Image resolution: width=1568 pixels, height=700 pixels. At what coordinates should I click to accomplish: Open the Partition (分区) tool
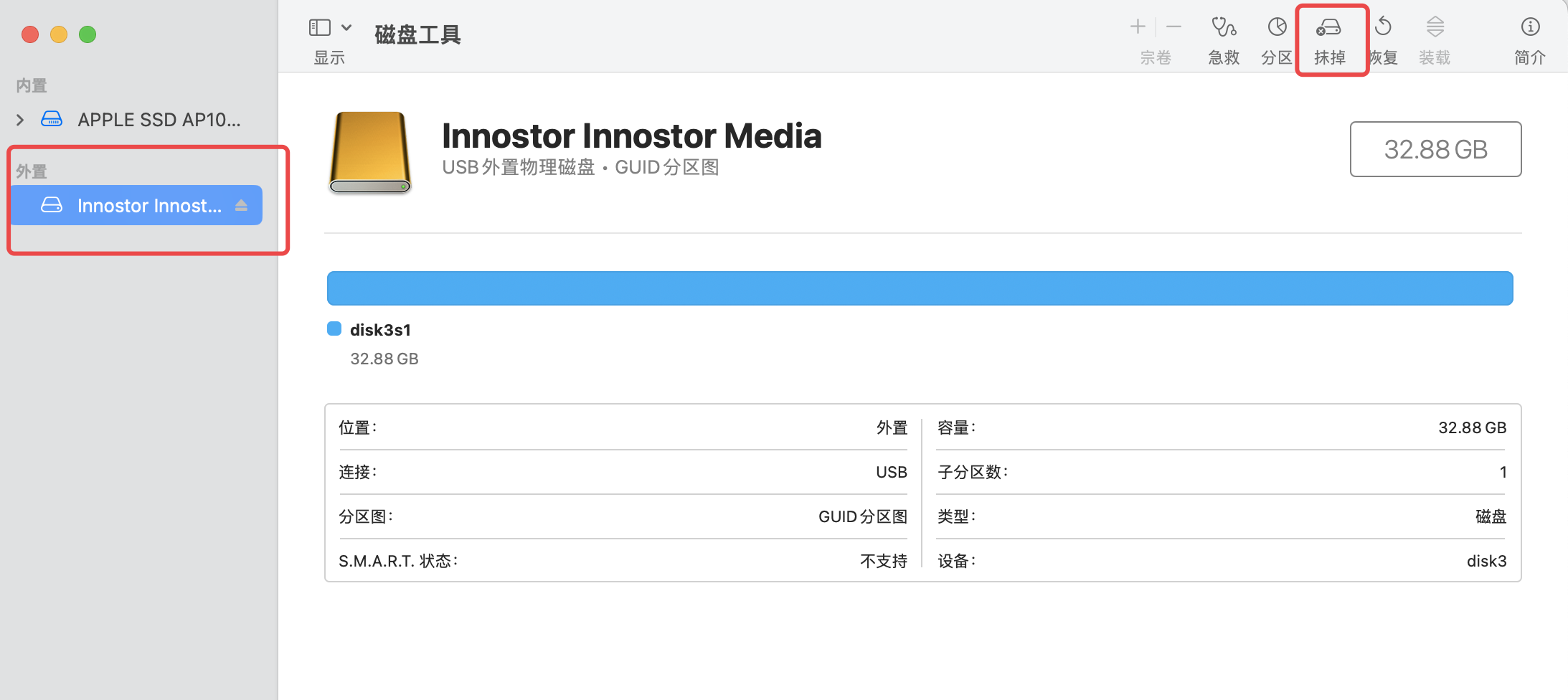tap(1277, 28)
